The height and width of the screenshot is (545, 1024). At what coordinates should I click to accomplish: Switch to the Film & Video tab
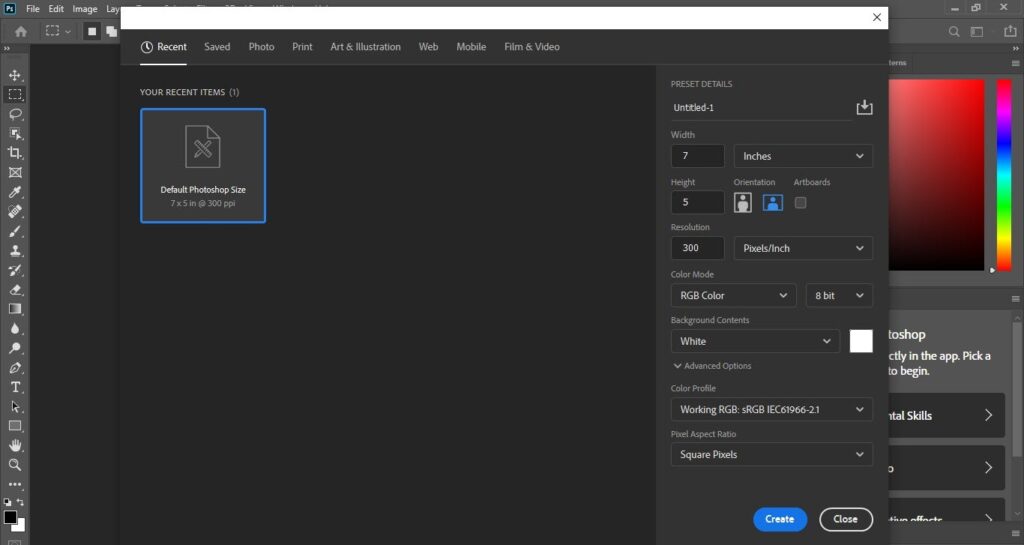pyautogui.click(x=532, y=47)
